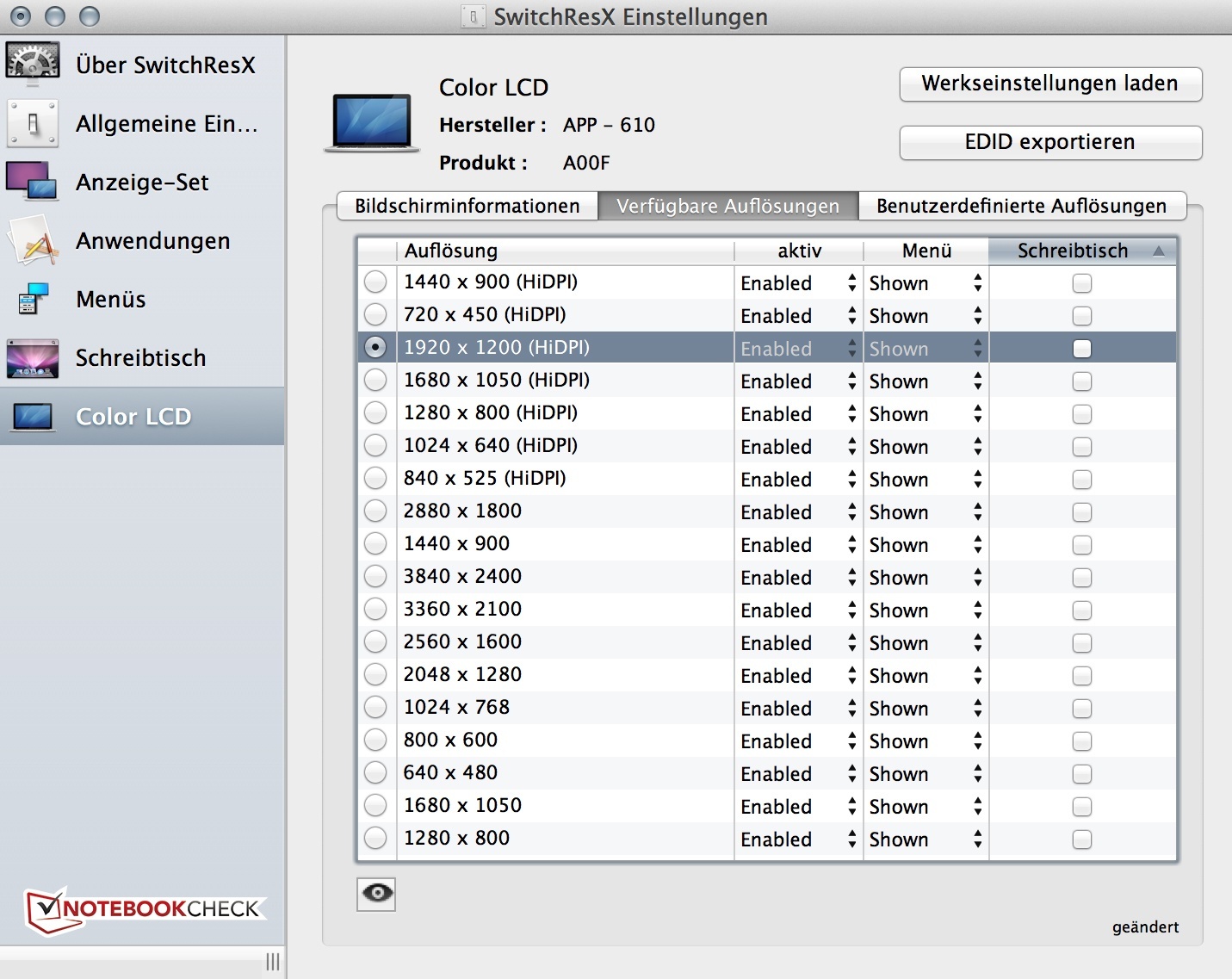Screen dimensions: 1232x979
Task: Choose the 1024 x 768 radio button
Action: click(x=375, y=707)
